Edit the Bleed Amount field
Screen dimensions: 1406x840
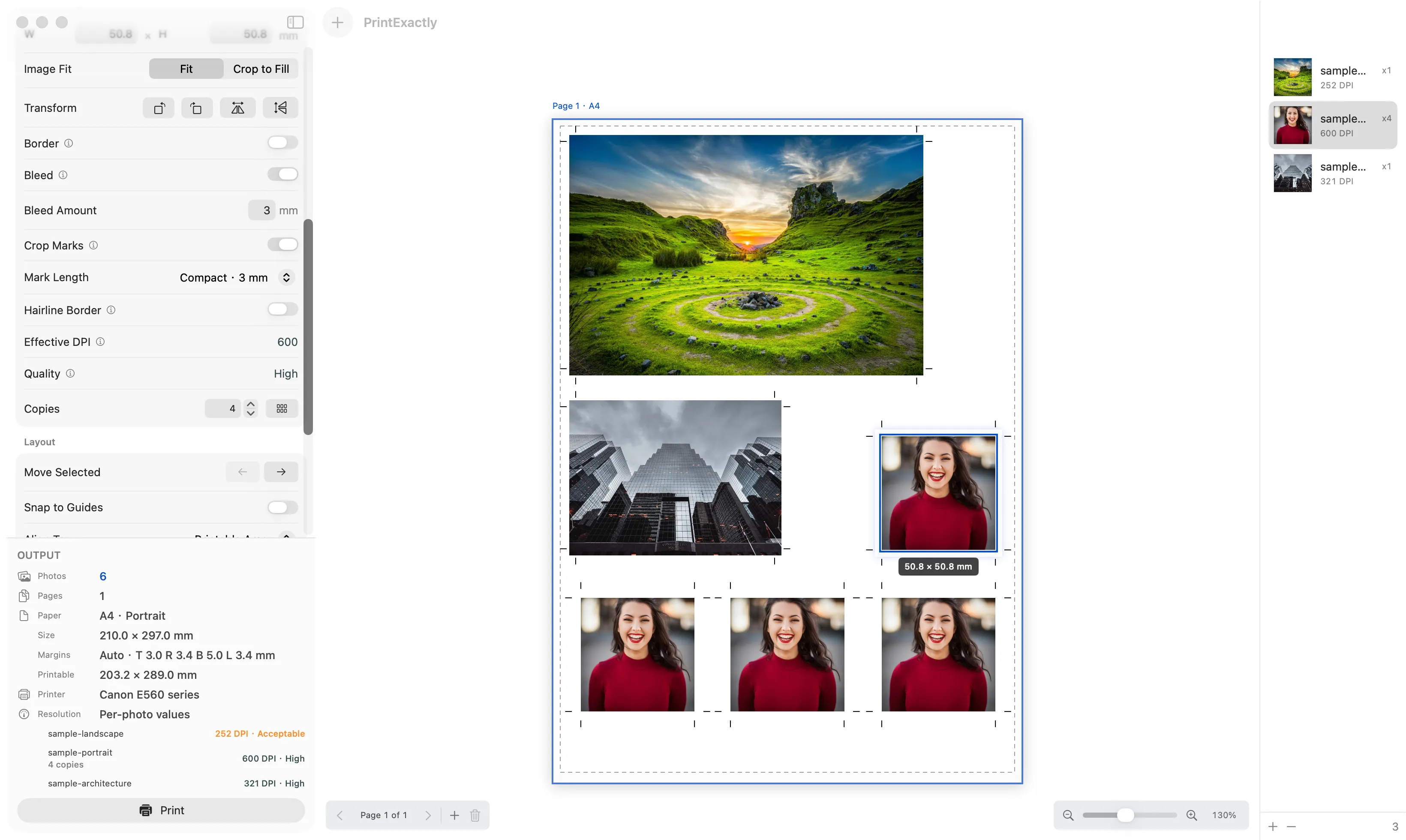[261, 210]
